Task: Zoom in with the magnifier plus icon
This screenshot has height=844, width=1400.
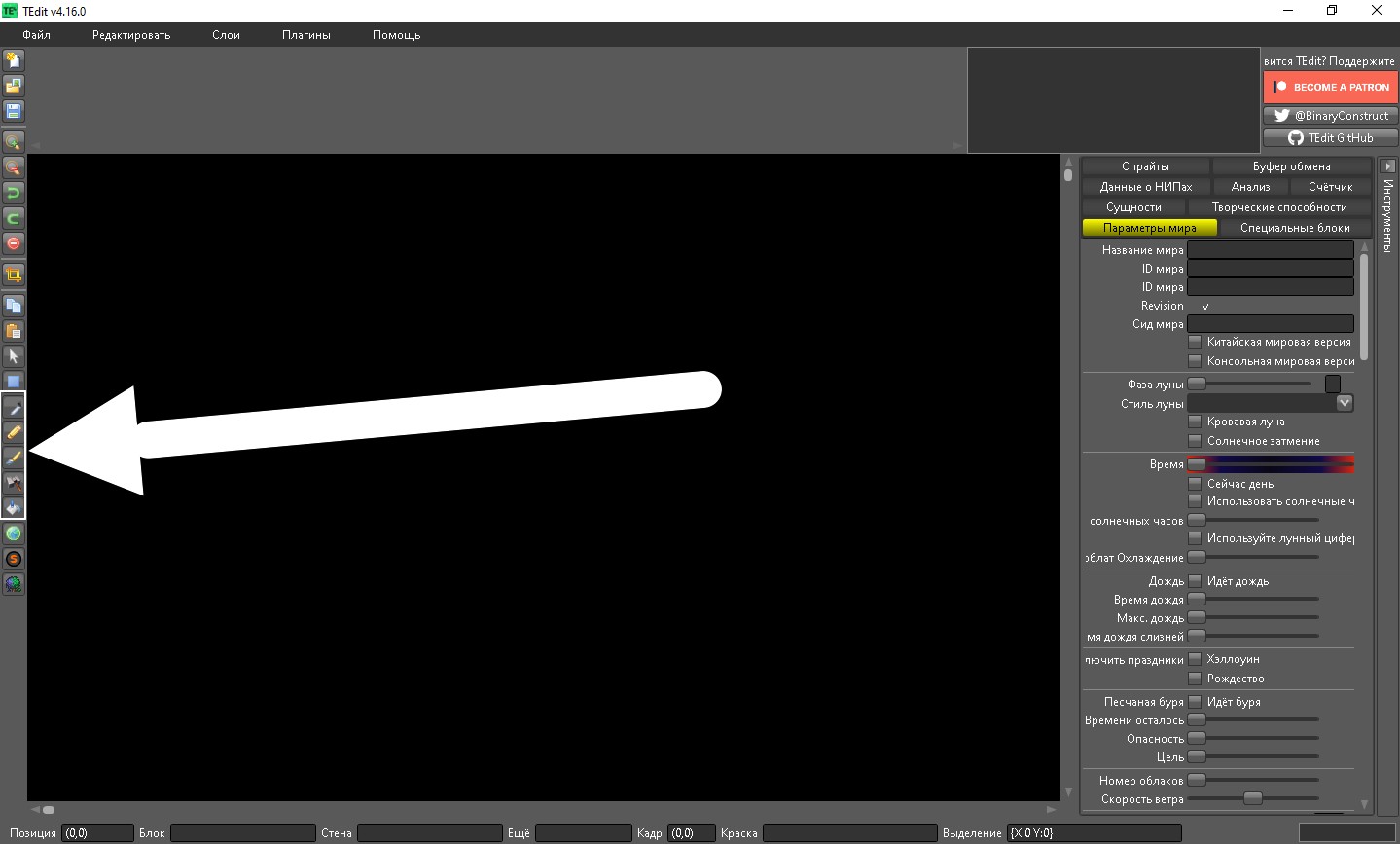Action: tap(14, 142)
